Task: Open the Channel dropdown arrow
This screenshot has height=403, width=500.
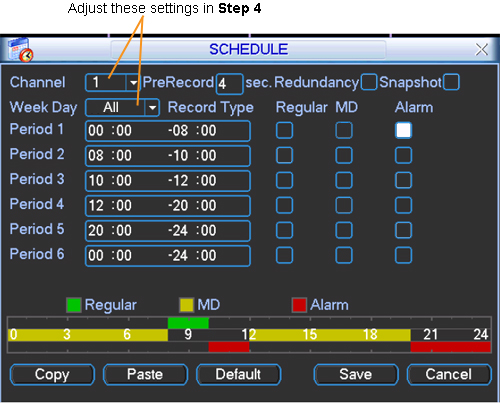Action: pyautogui.click(x=133, y=82)
